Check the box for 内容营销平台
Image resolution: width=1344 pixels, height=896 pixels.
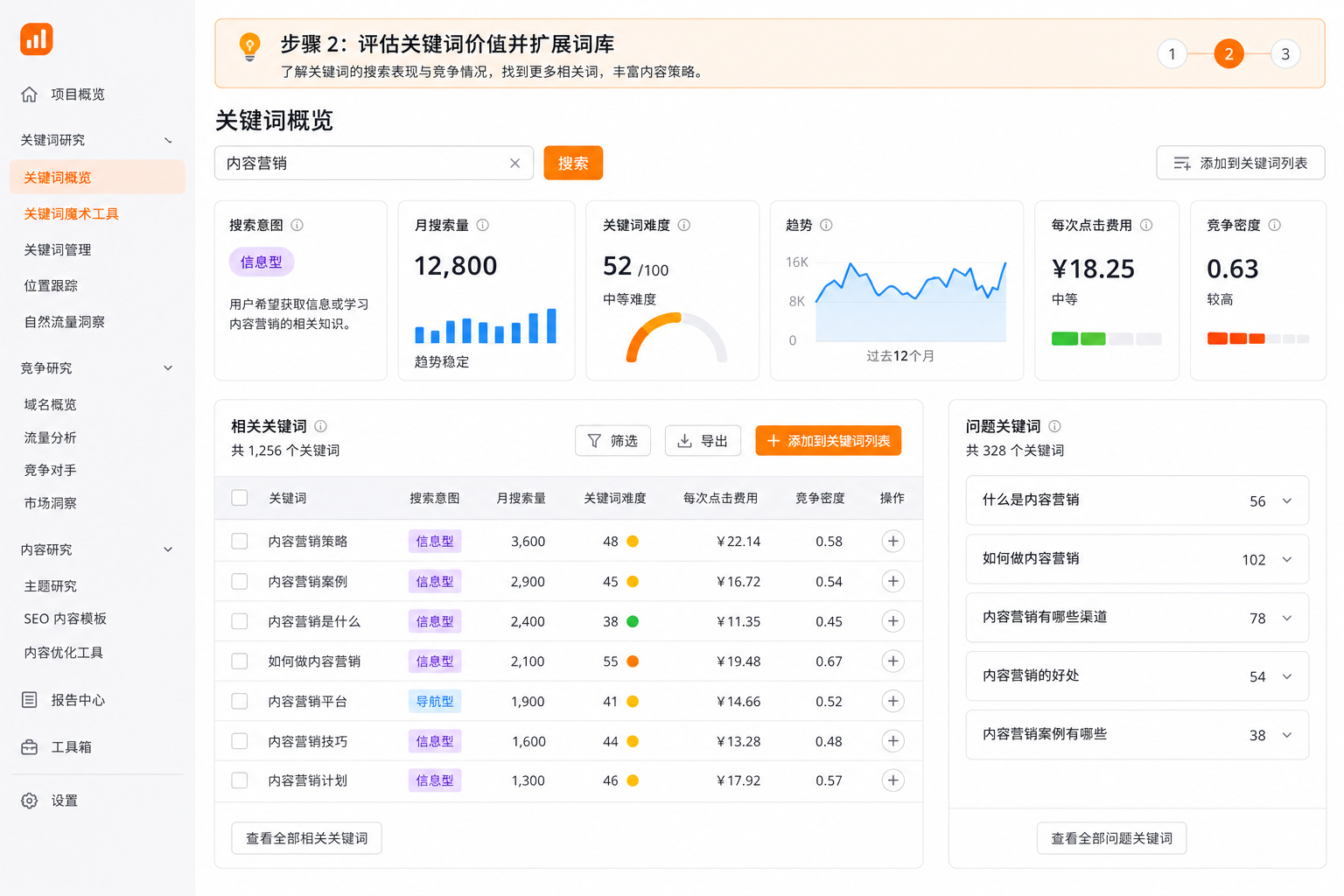point(240,701)
